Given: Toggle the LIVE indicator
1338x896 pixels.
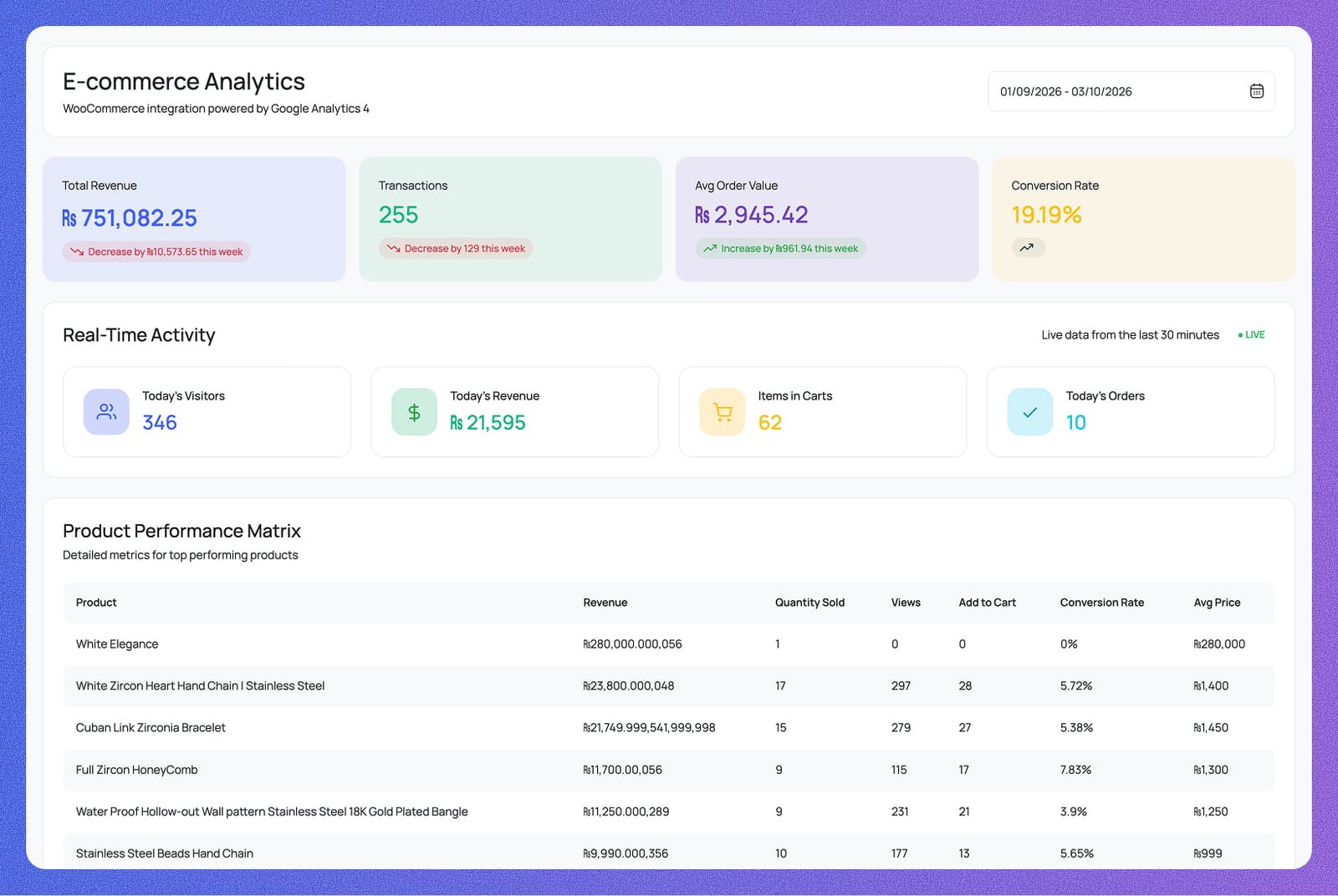Looking at the screenshot, I should [x=1252, y=334].
